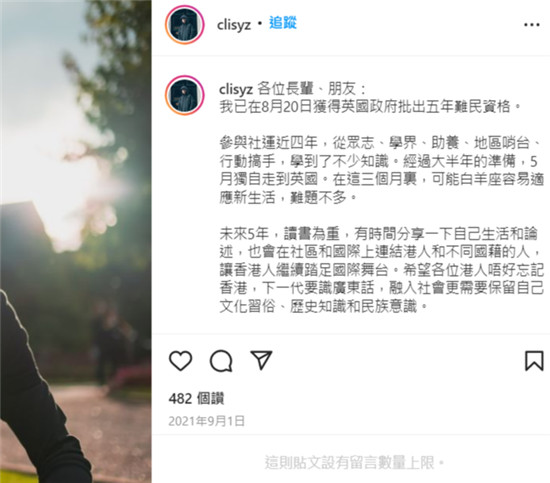Like the post with the heart icon

point(181,361)
